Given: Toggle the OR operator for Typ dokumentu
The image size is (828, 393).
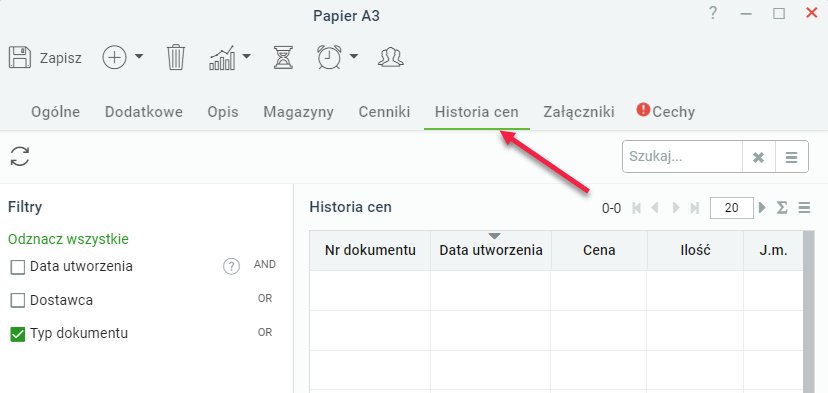Looking at the screenshot, I should 265,332.
